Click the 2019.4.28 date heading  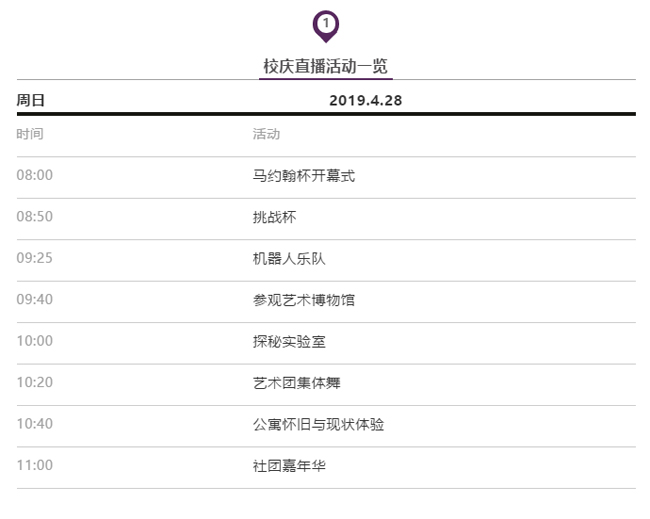(x=365, y=100)
